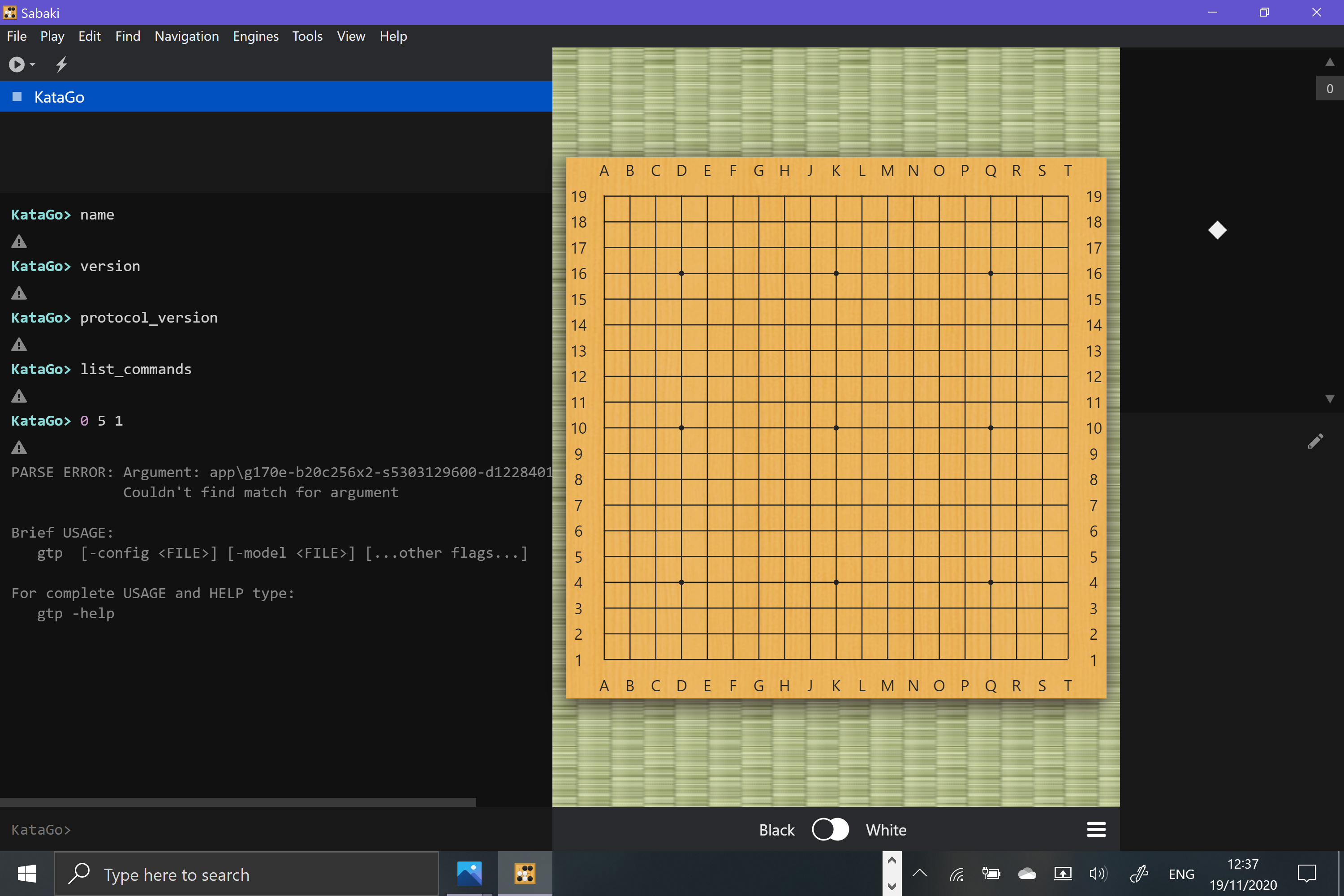Click the 'gtp -help' console text

[x=75, y=613]
